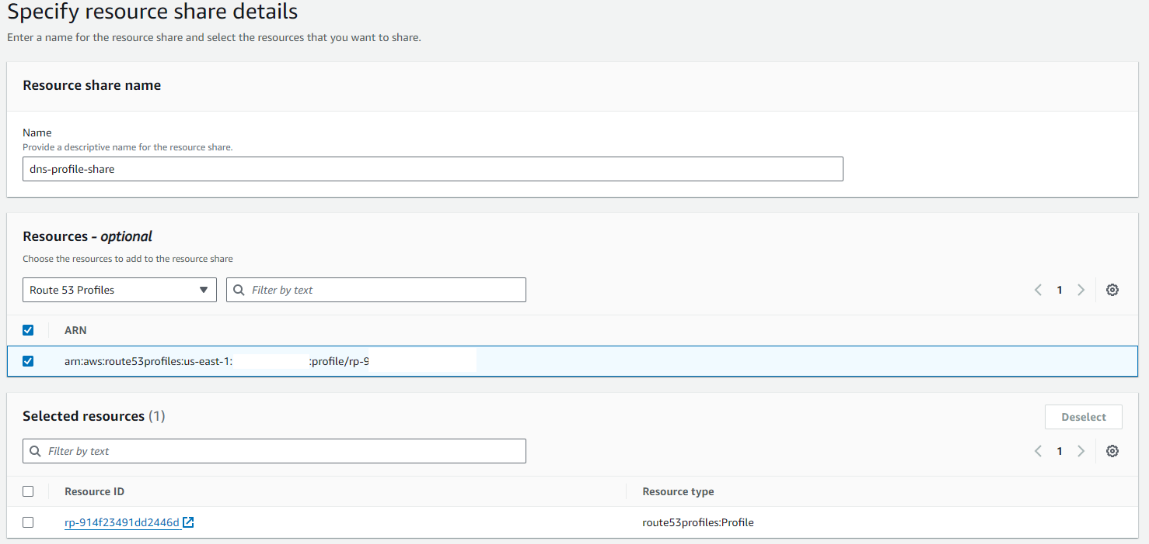Click Selected resources Filter by text field
This screenshot has height=544, width=1149.
tap(283, 451)
